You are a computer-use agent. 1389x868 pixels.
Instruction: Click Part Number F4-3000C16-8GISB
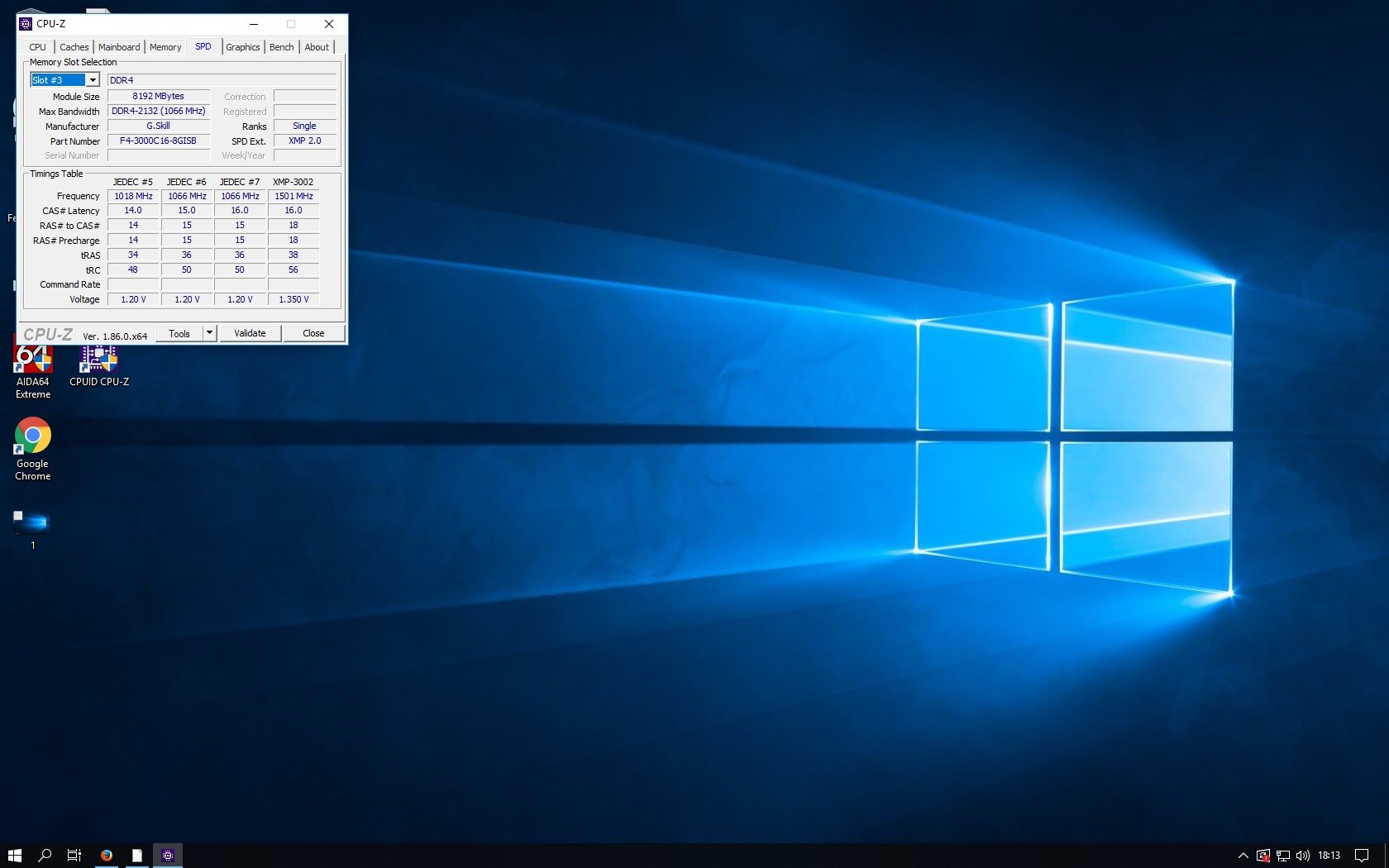[x=159, y=141]
